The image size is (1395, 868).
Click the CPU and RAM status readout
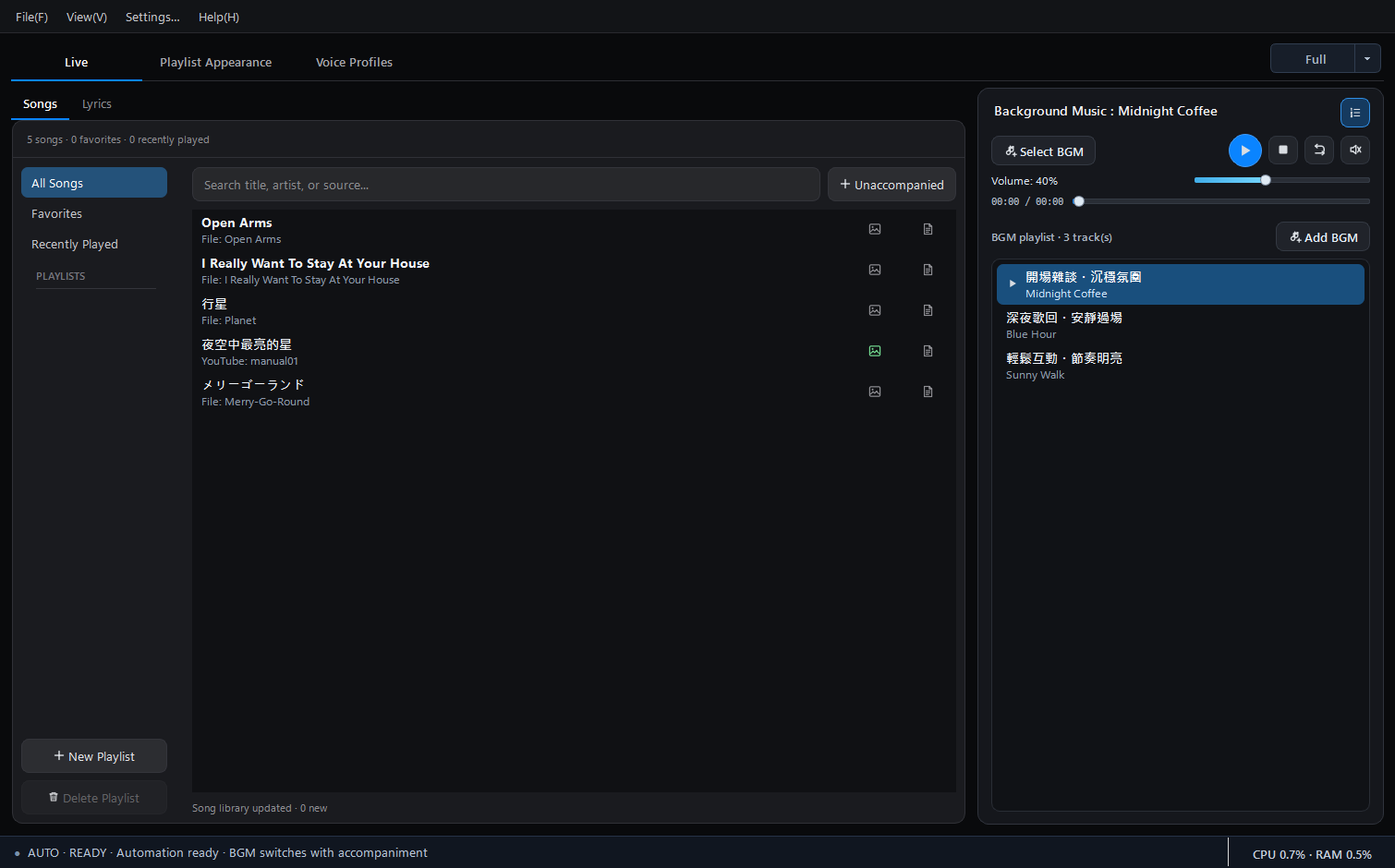pos(1312,854)
